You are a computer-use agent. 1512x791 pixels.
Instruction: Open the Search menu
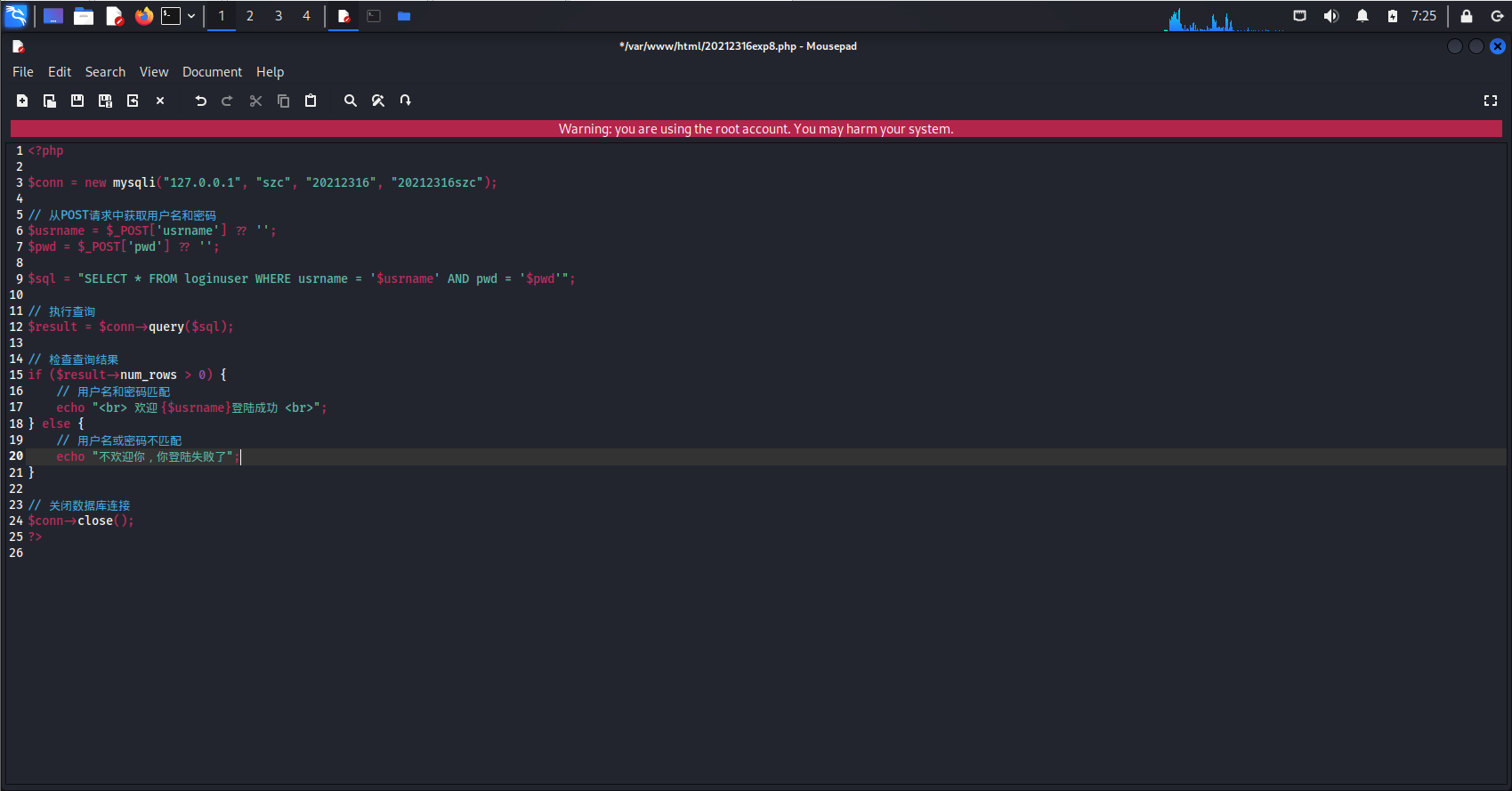(105, 72)
